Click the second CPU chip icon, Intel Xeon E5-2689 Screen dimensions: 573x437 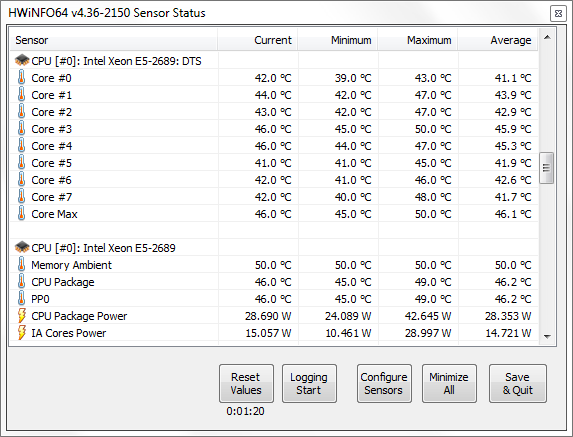(22, 247)
